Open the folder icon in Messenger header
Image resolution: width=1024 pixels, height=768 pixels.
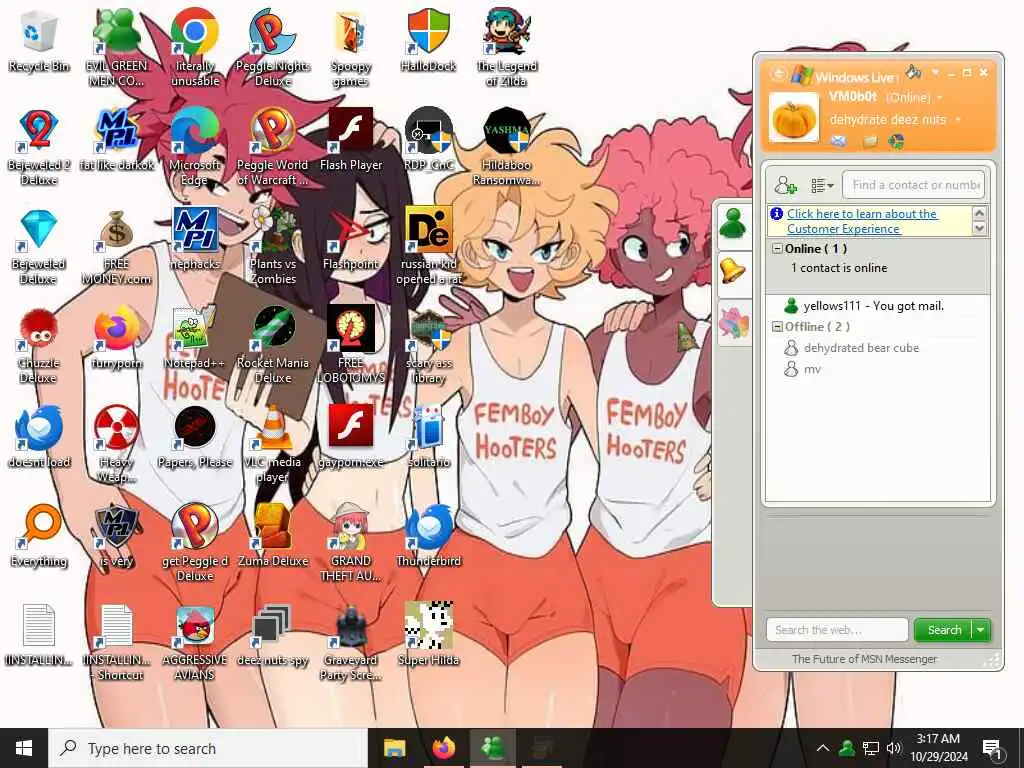point(869,140)
